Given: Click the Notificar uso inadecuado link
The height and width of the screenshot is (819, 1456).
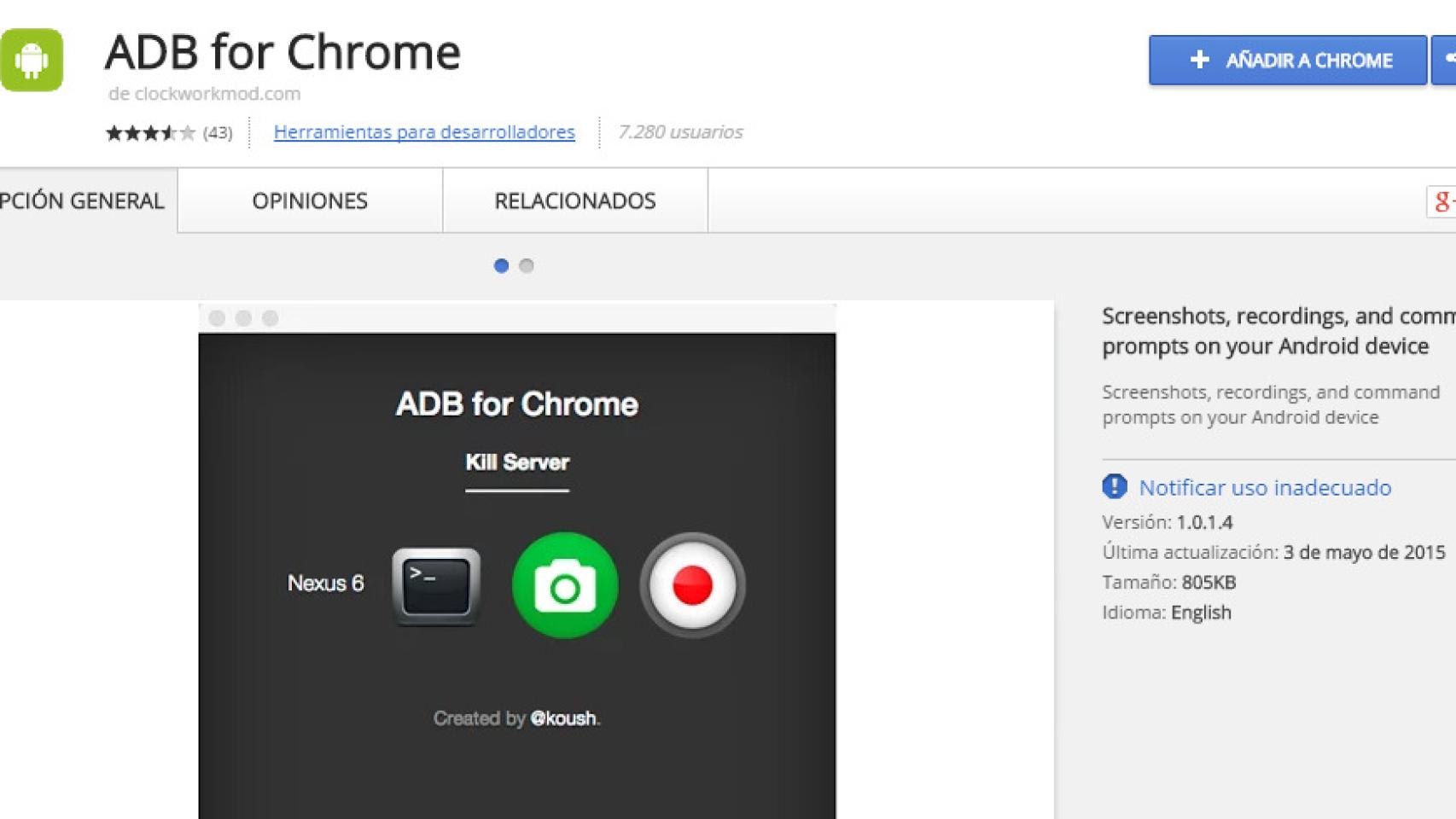Looking at the screenshot, I should coord(1265,487).
